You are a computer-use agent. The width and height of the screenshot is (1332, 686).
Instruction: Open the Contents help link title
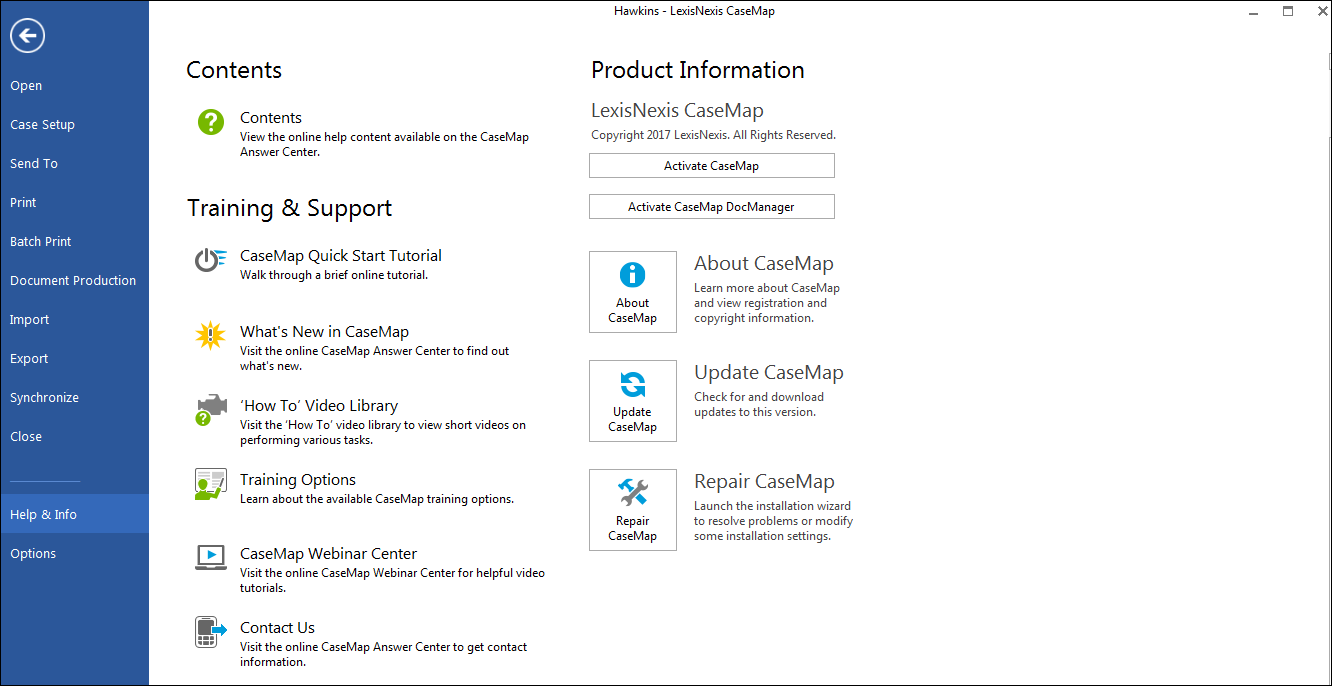(x=271, y=118)
